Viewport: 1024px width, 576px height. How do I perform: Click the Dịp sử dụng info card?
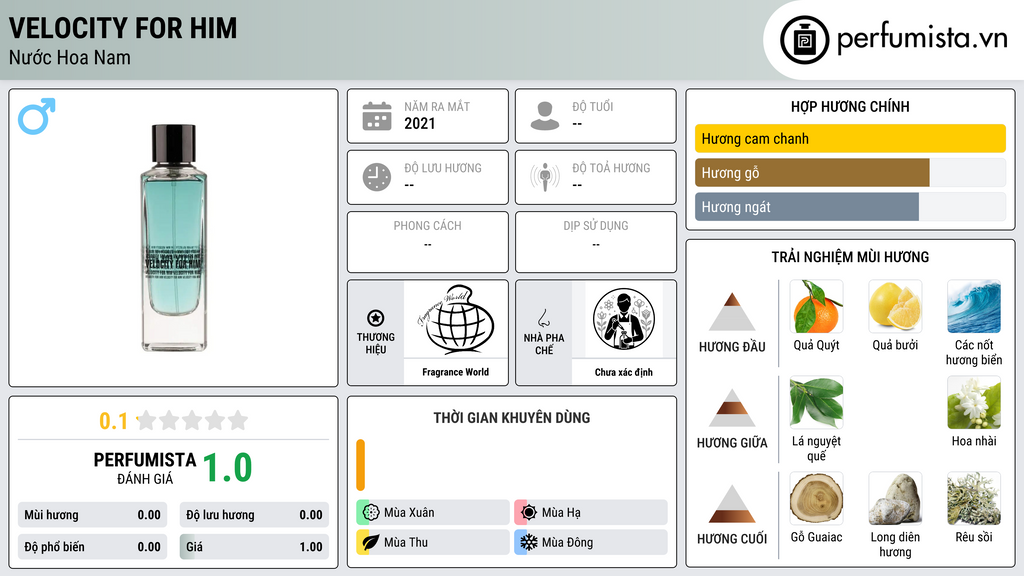tap(596, 242)
